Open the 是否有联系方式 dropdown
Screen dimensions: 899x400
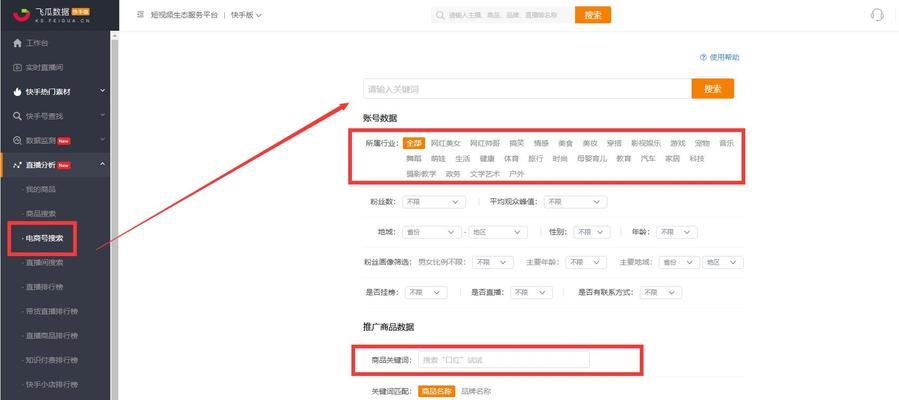661,292
